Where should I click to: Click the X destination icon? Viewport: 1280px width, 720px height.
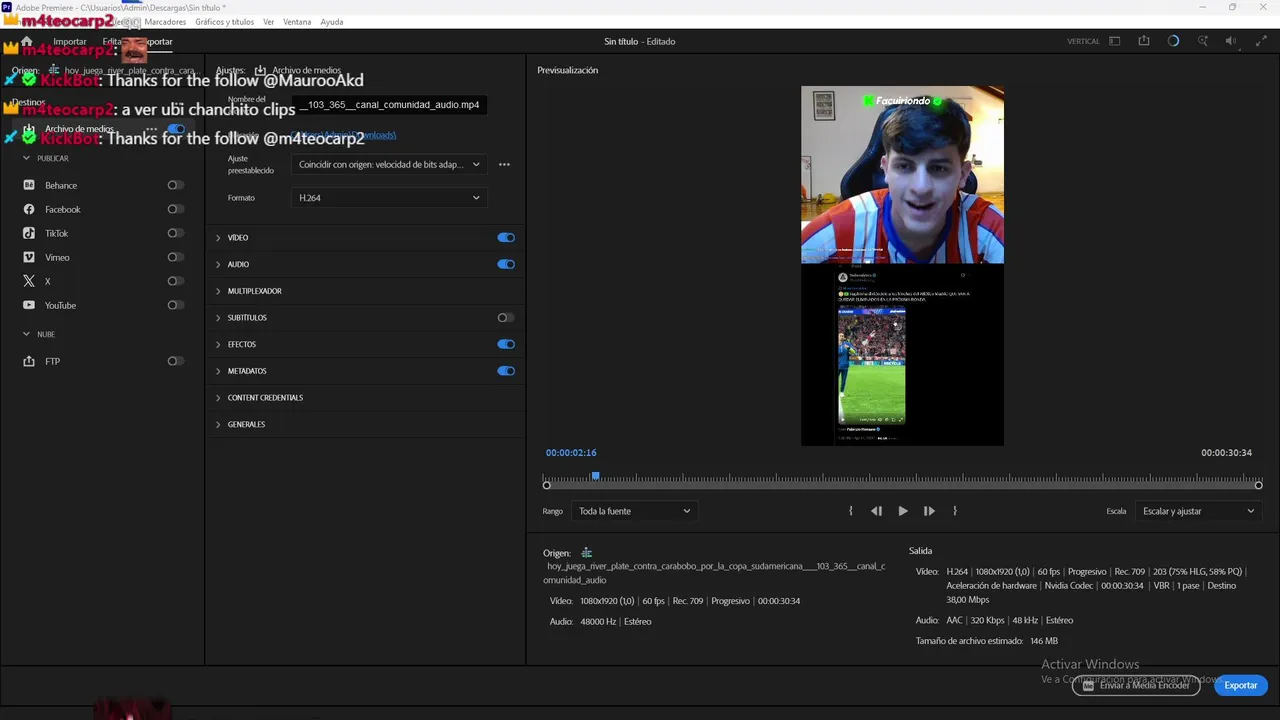click(29, 281)
